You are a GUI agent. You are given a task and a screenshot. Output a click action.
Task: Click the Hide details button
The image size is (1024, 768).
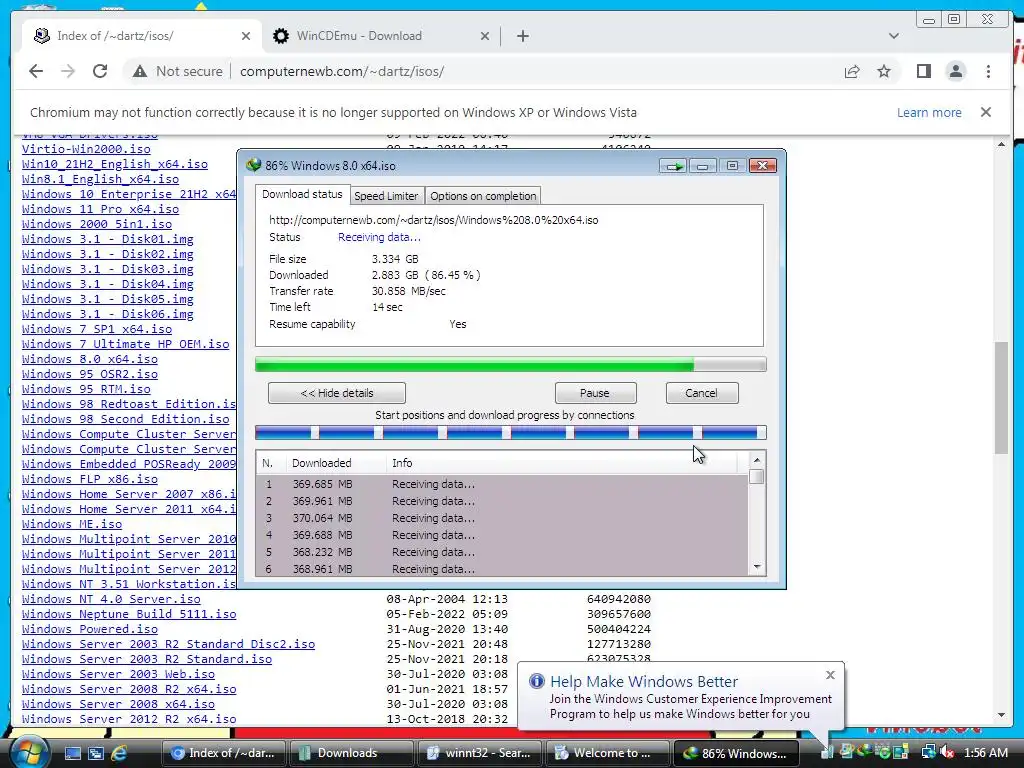pyautogui.click(x=337, y=393)
